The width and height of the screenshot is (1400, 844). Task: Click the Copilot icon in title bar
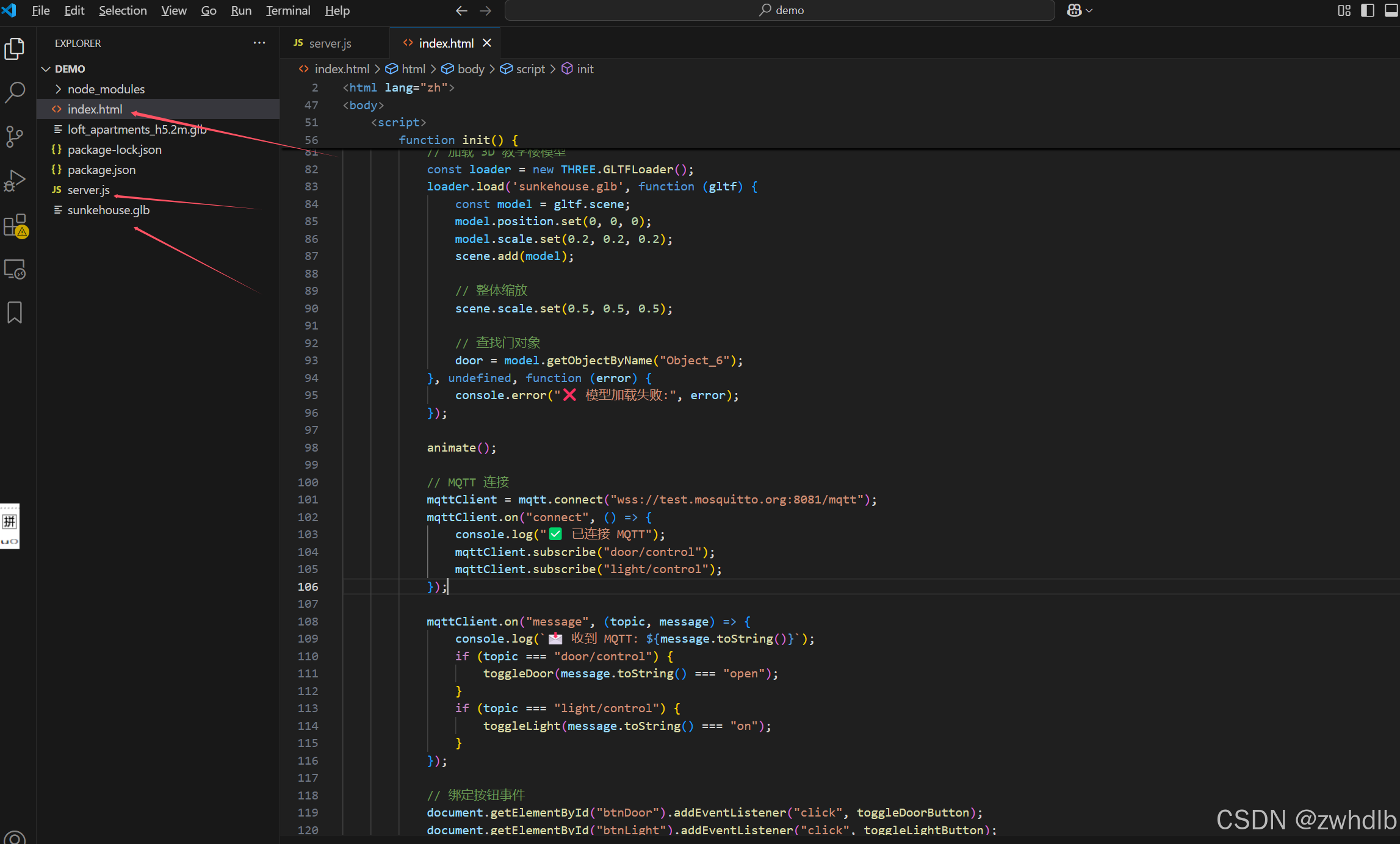[1075, 10]
